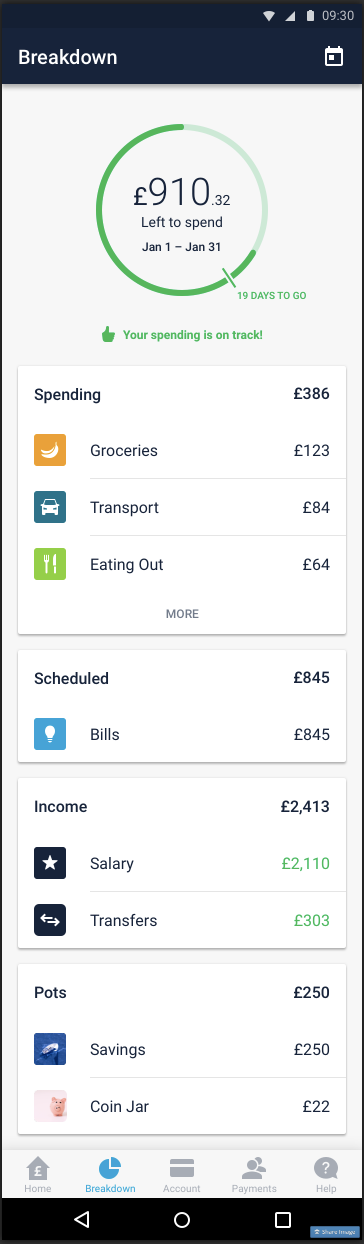Tap the circular left-to-spend progress ring

(x=182, y=210)
